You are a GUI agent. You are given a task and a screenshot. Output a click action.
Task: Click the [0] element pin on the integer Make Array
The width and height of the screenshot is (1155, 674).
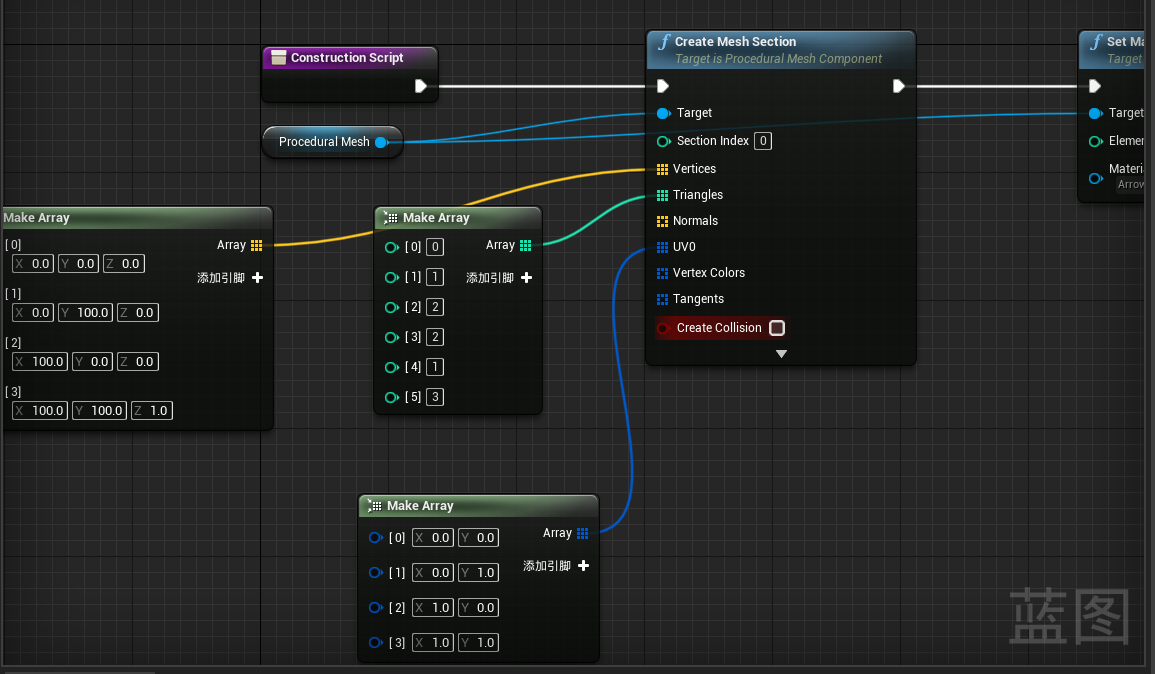[x=391, y=247]
